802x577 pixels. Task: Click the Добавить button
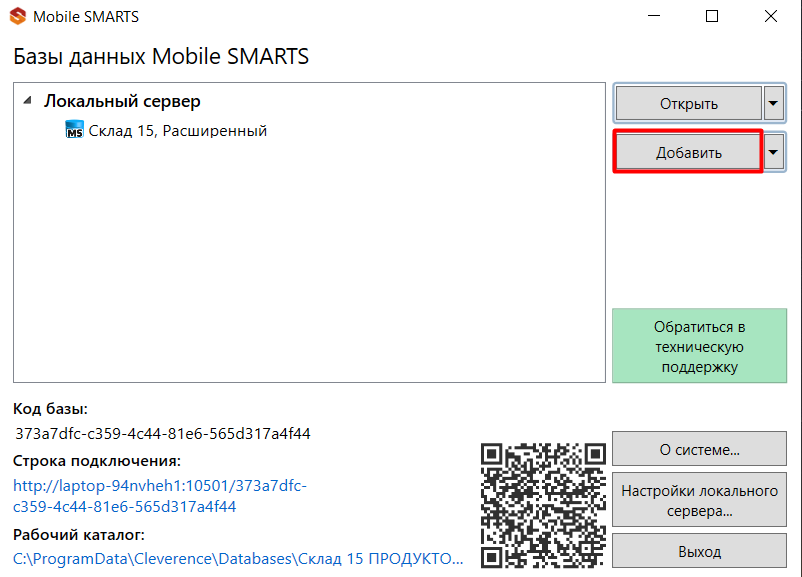(x=688, y=152)
